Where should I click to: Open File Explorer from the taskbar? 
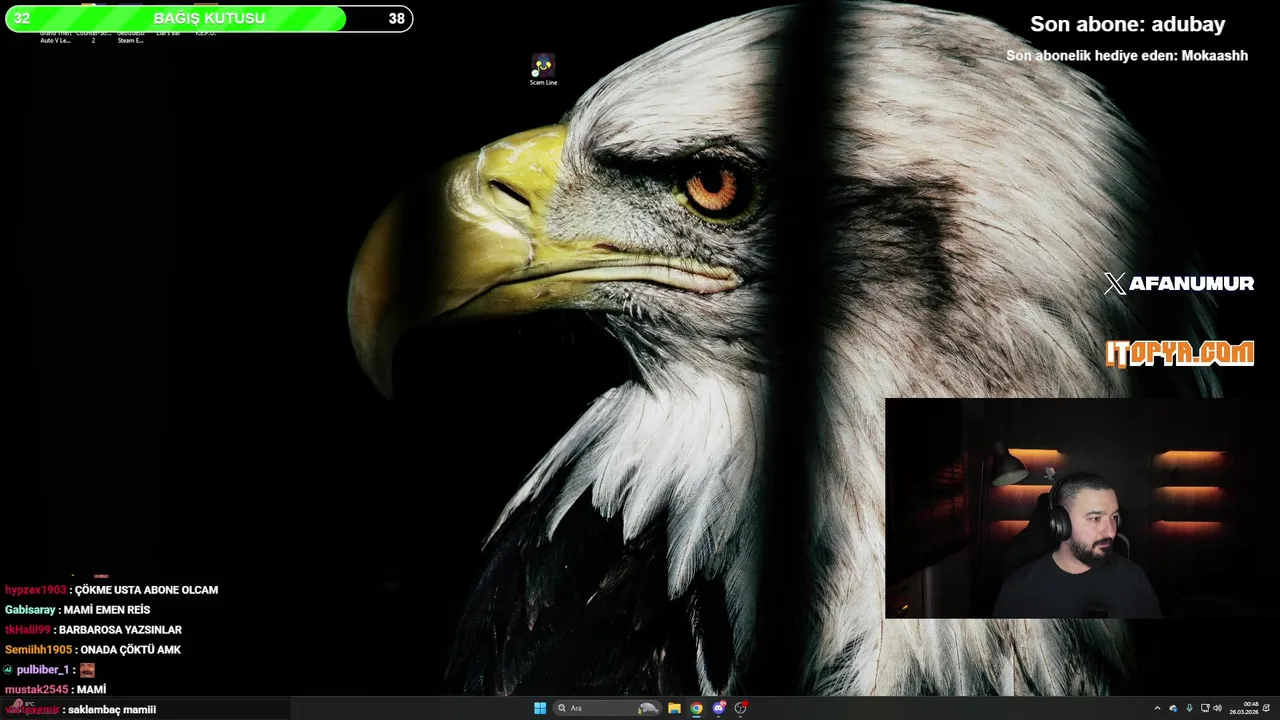[x=674, y=708]
